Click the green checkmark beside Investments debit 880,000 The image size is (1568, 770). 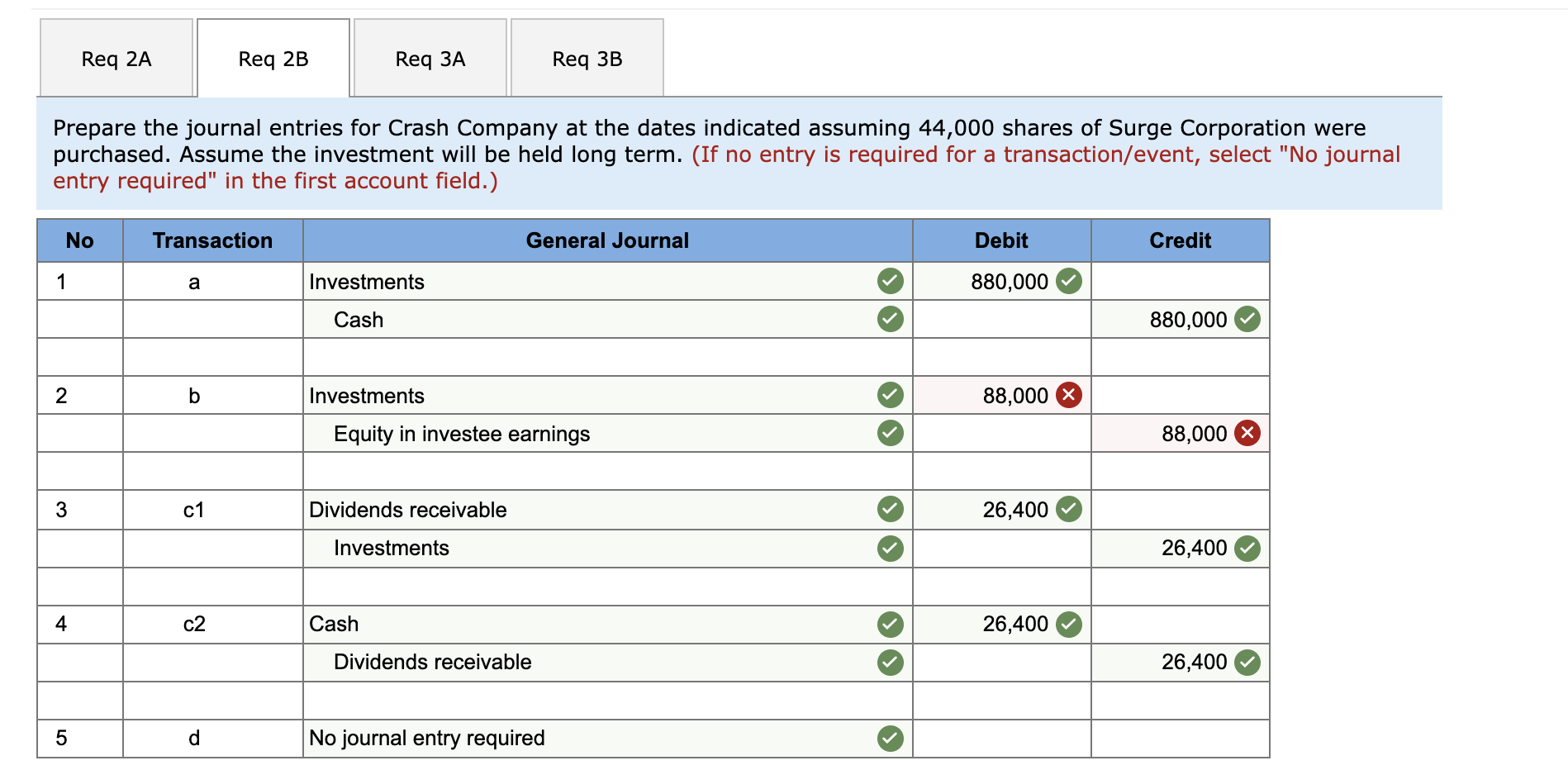coord(1069,281)
